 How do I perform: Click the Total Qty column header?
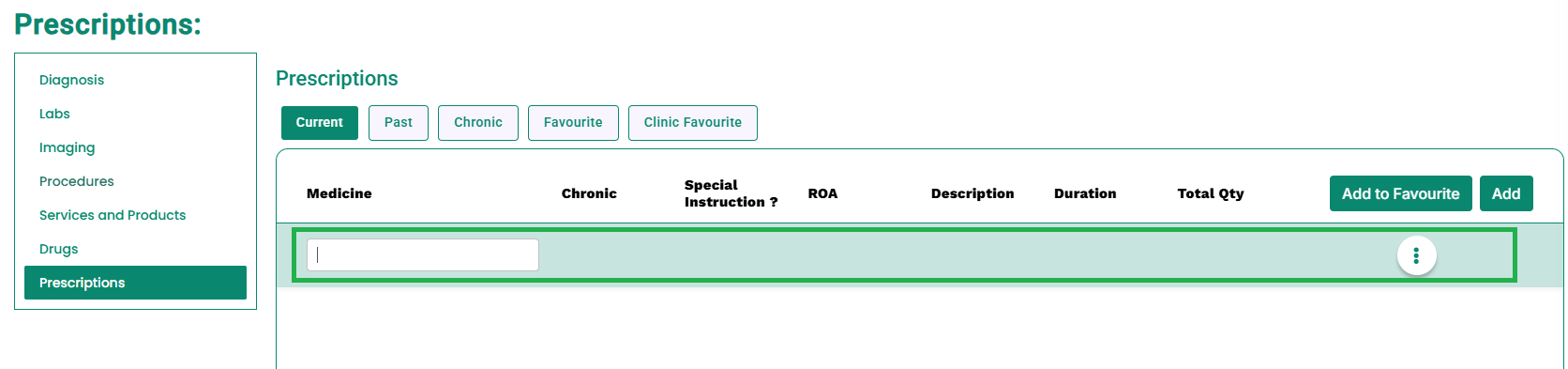(x=1211, y=193)
